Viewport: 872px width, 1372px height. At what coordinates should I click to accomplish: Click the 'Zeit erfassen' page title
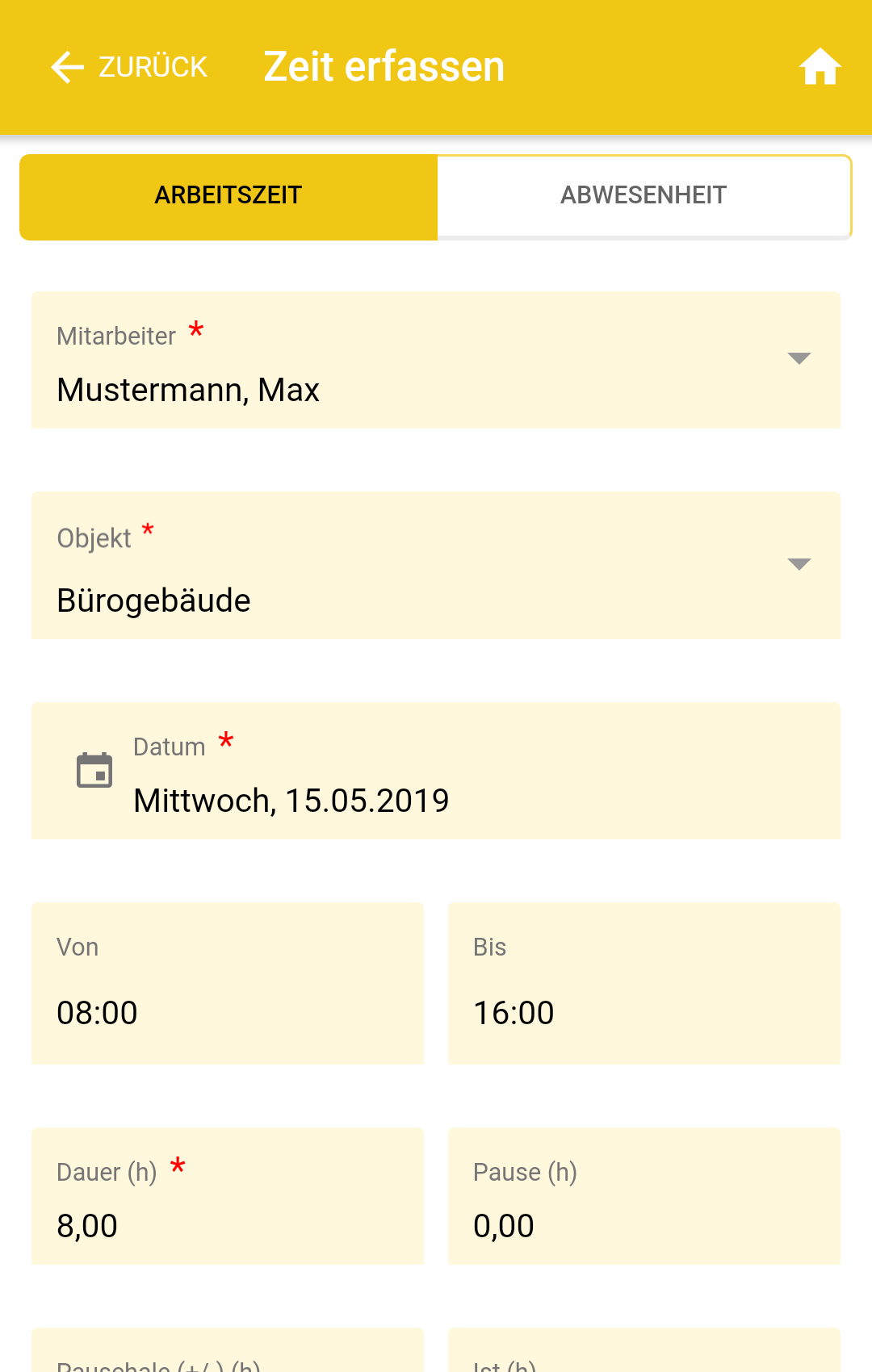[x=384, y=67]
